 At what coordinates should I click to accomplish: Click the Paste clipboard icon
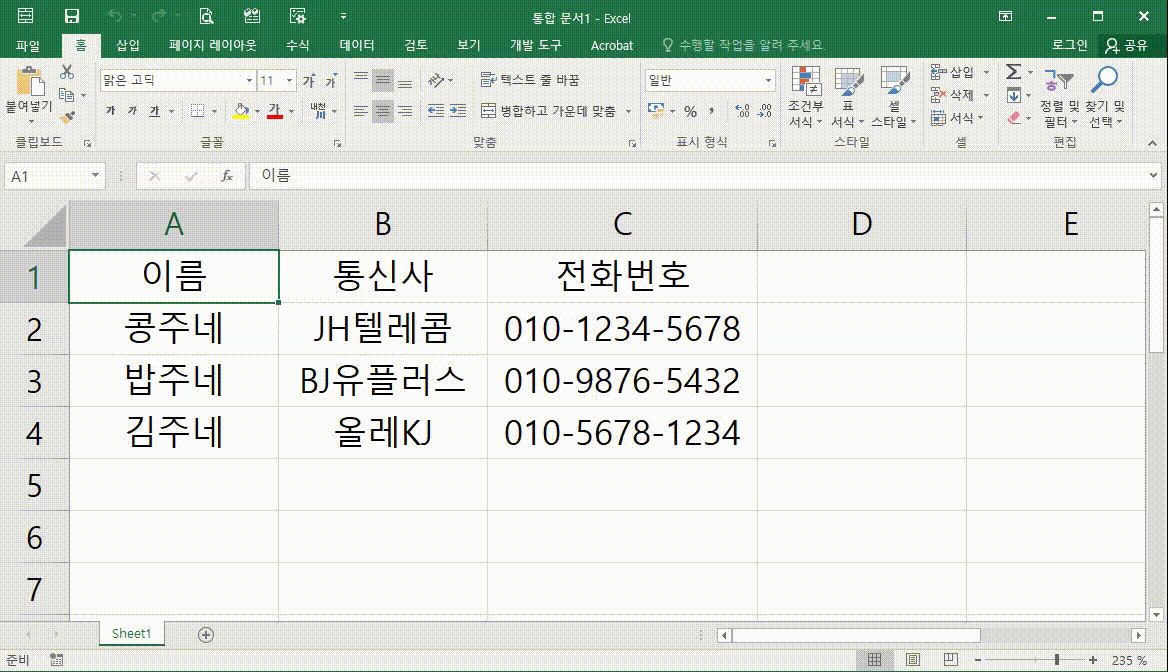click(x=29, y=81)
